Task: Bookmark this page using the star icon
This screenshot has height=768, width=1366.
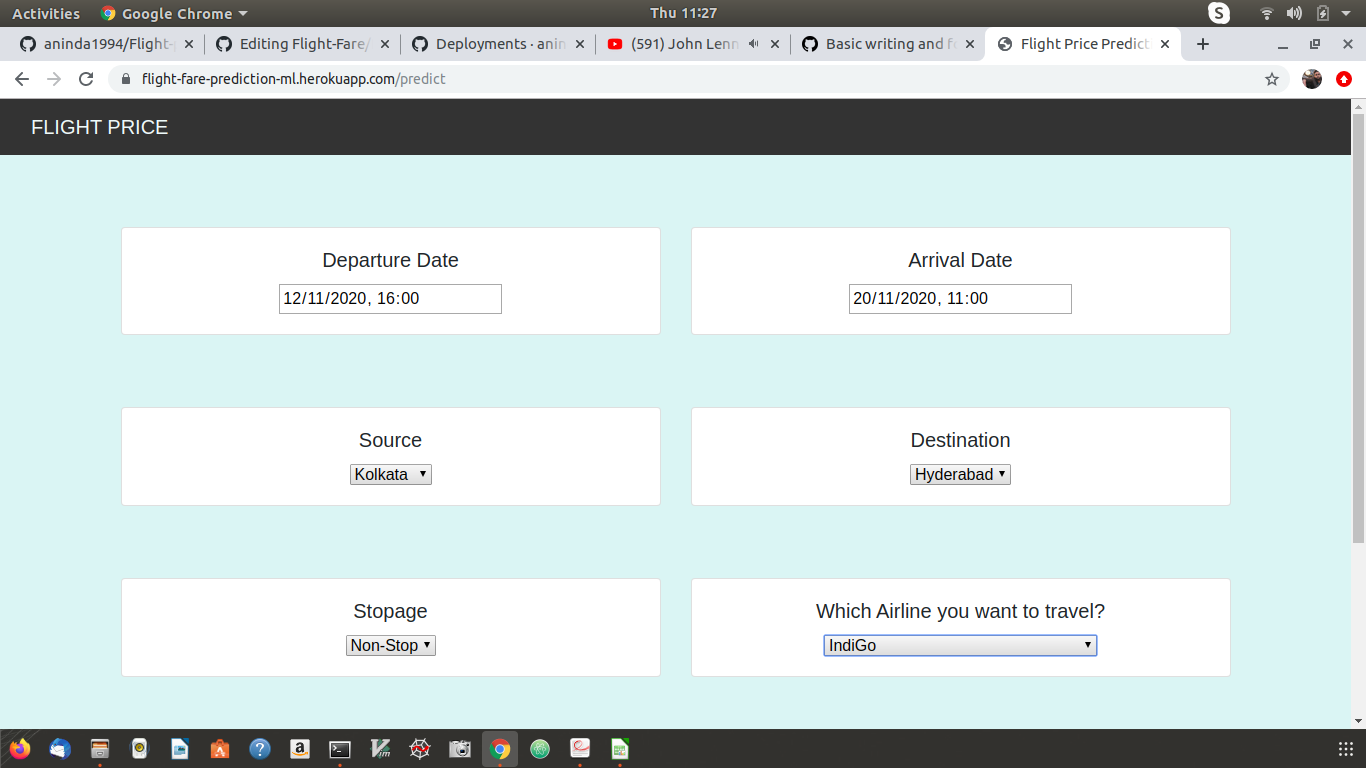Action: (1272, 77)
